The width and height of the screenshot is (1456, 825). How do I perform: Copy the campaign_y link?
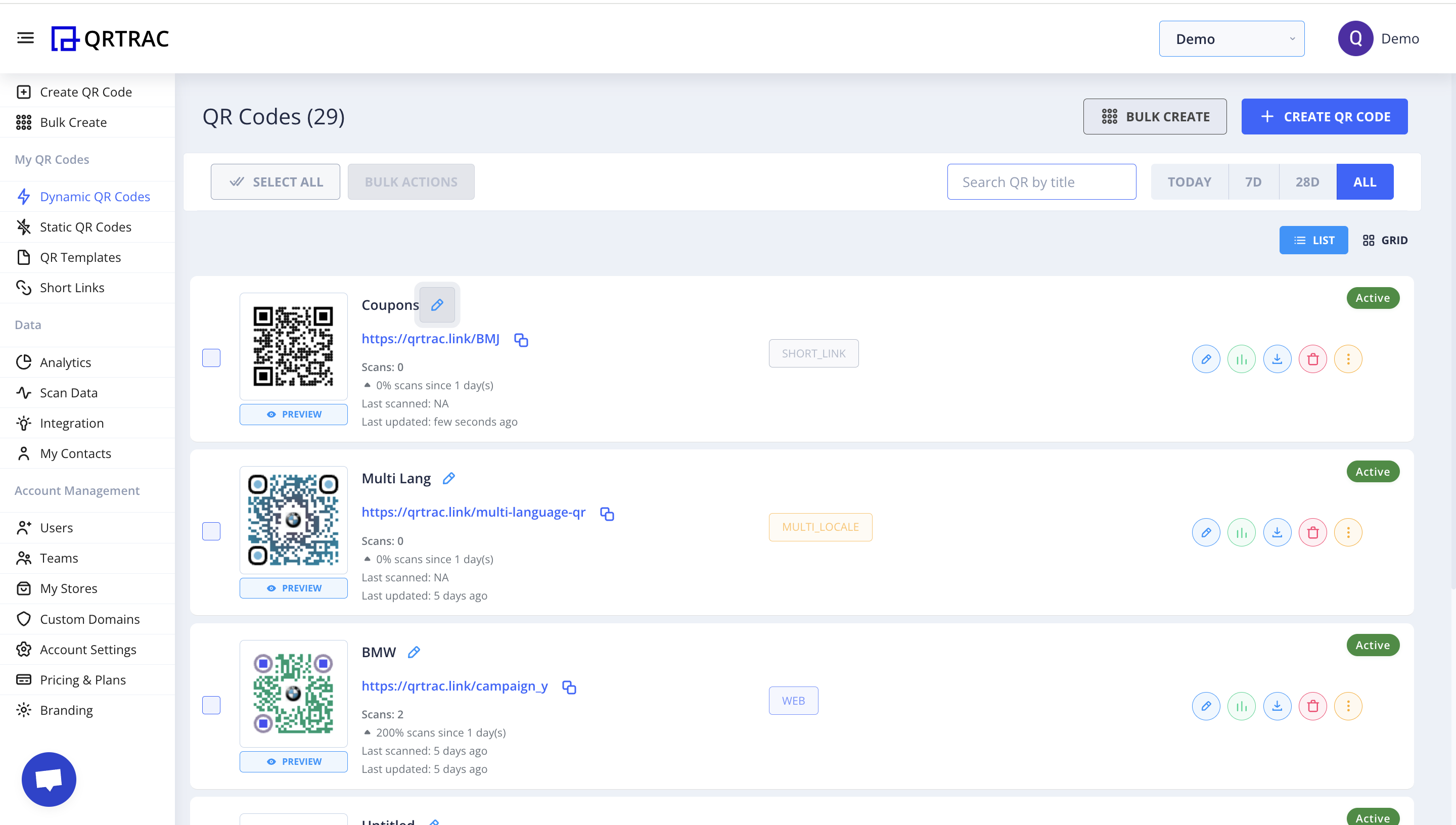click(x=569, y=687)
